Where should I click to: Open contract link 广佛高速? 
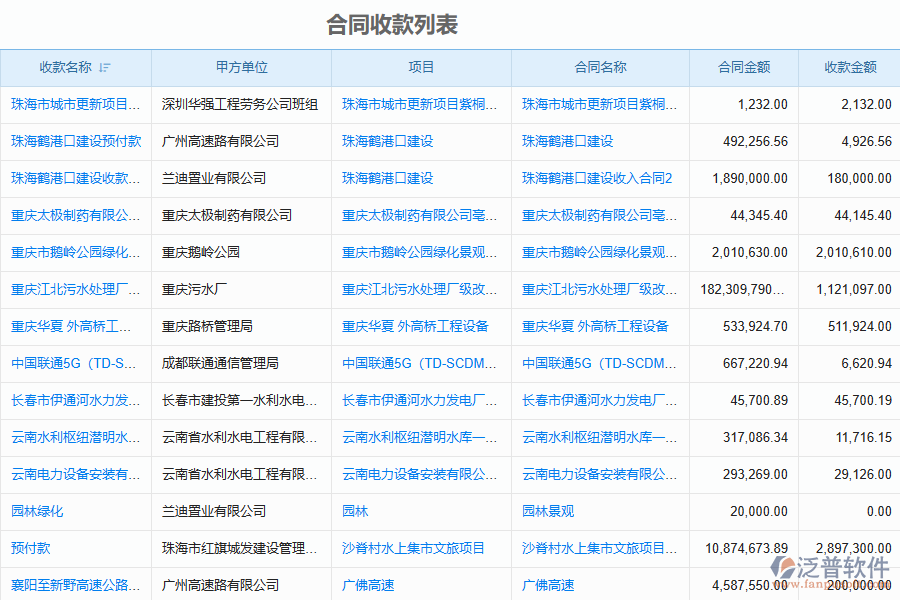pyautogui.click(x=548, y=586)
